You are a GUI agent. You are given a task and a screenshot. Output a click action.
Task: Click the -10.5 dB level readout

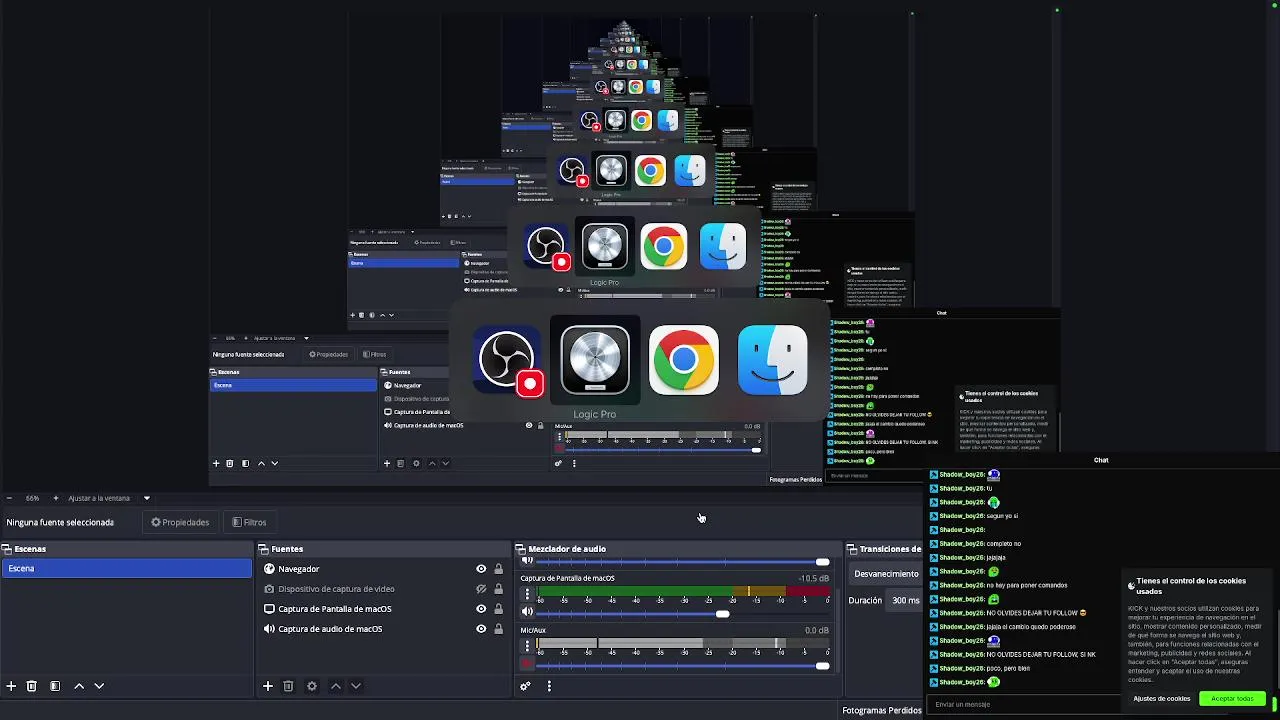coord(813,579)
